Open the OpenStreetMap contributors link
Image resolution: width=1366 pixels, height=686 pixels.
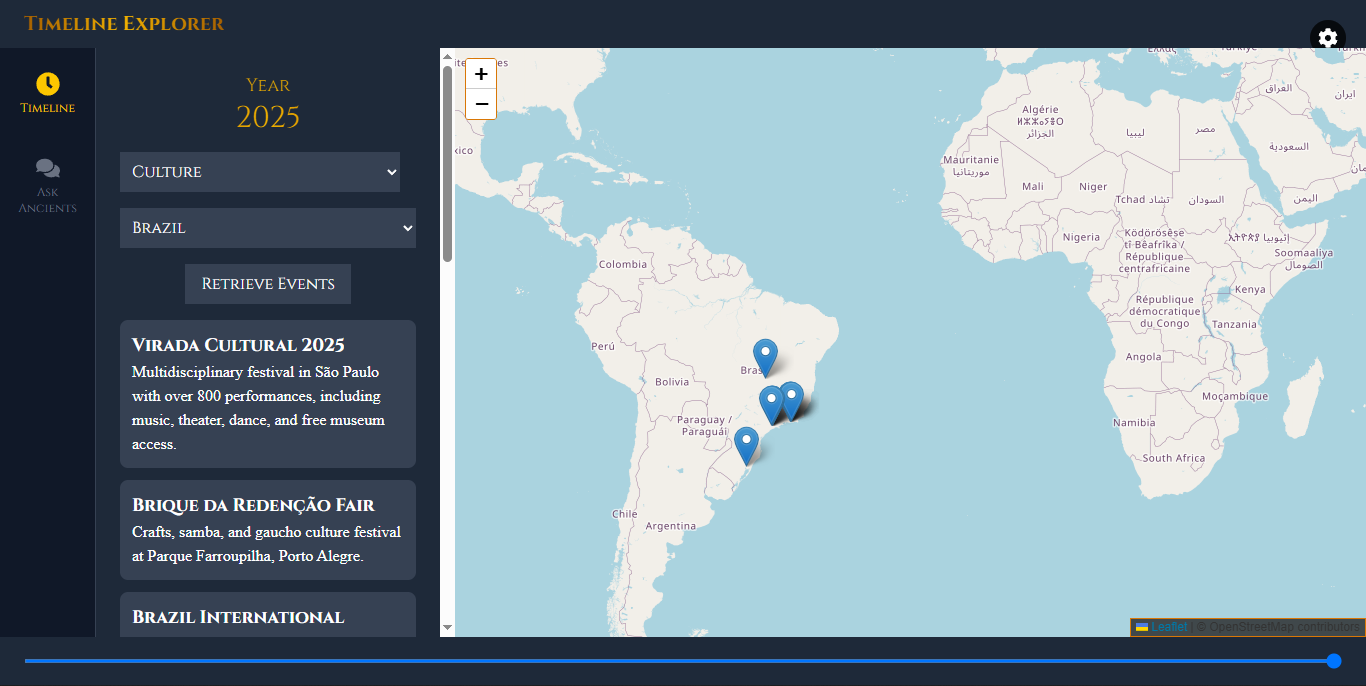pyautogui.click(x=1284, y=627)
